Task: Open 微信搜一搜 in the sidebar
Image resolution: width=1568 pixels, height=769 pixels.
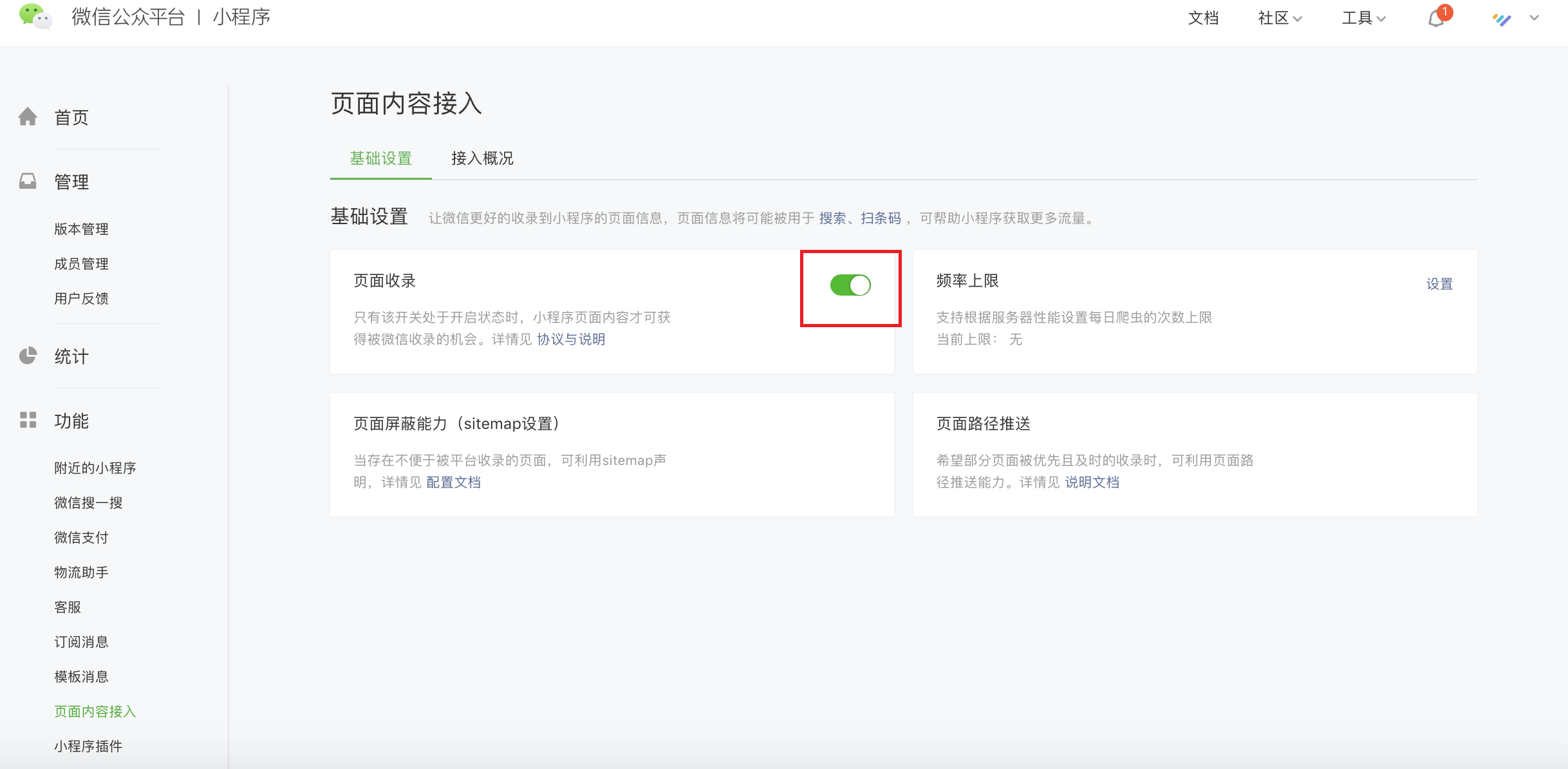Action: (88, 503)
